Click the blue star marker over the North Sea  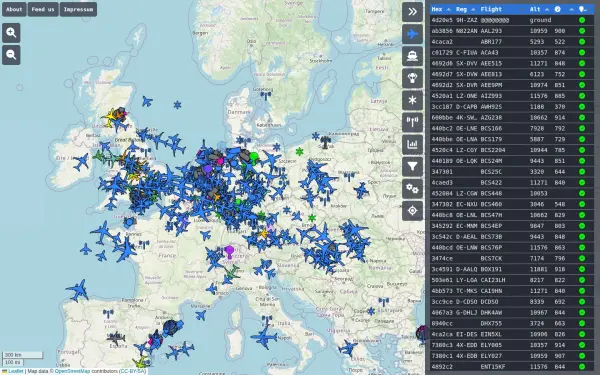point(177,105)
